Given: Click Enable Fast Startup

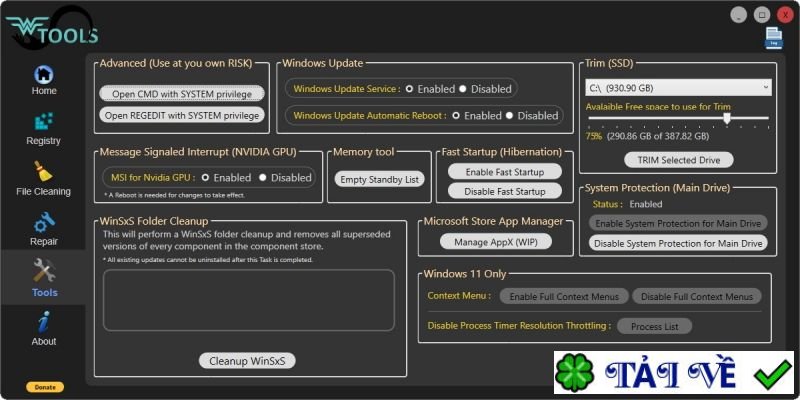Looking at the screenshot, I should (x=505, y=172).
